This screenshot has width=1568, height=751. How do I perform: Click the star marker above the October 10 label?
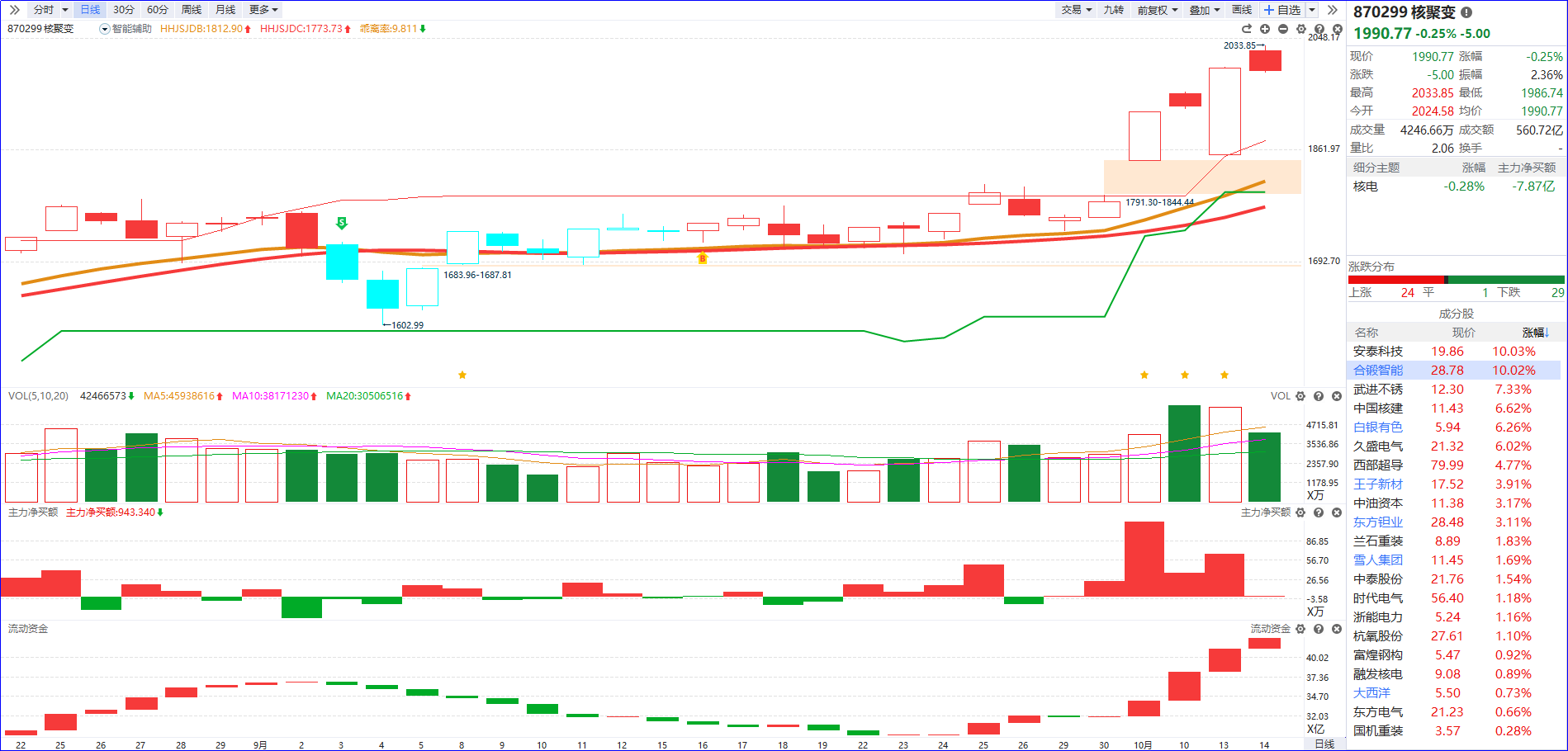point(1185,375)
